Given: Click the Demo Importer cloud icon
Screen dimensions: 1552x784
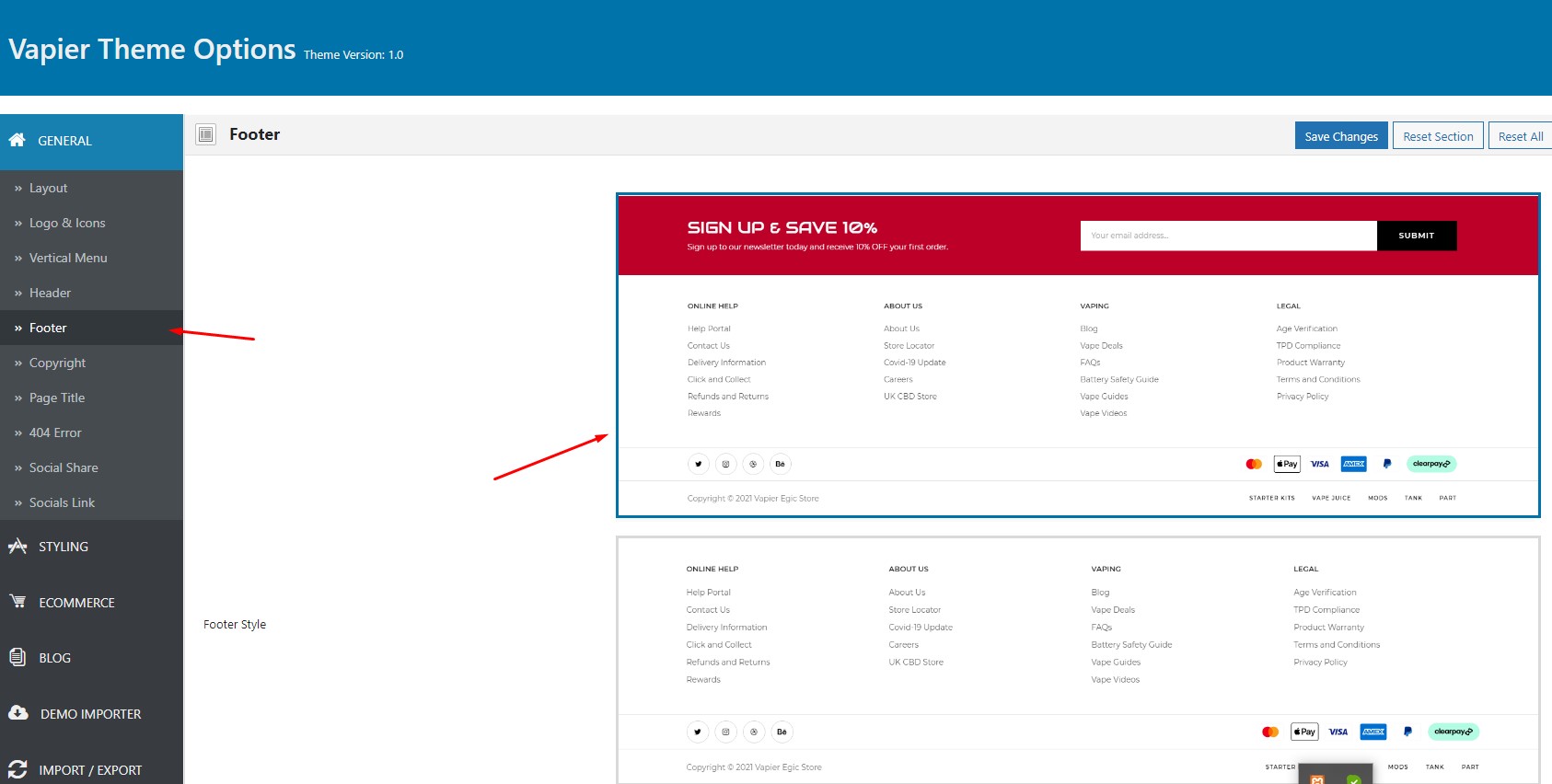Looking at the screenshot, I should [x=18, y=712].
